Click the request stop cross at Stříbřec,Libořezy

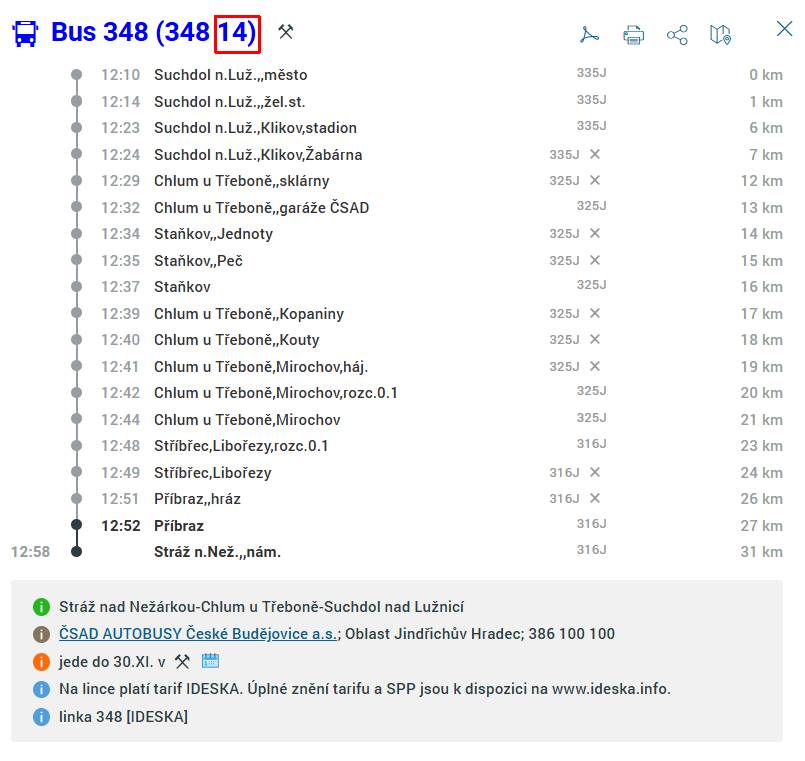[x=595, y=472]
